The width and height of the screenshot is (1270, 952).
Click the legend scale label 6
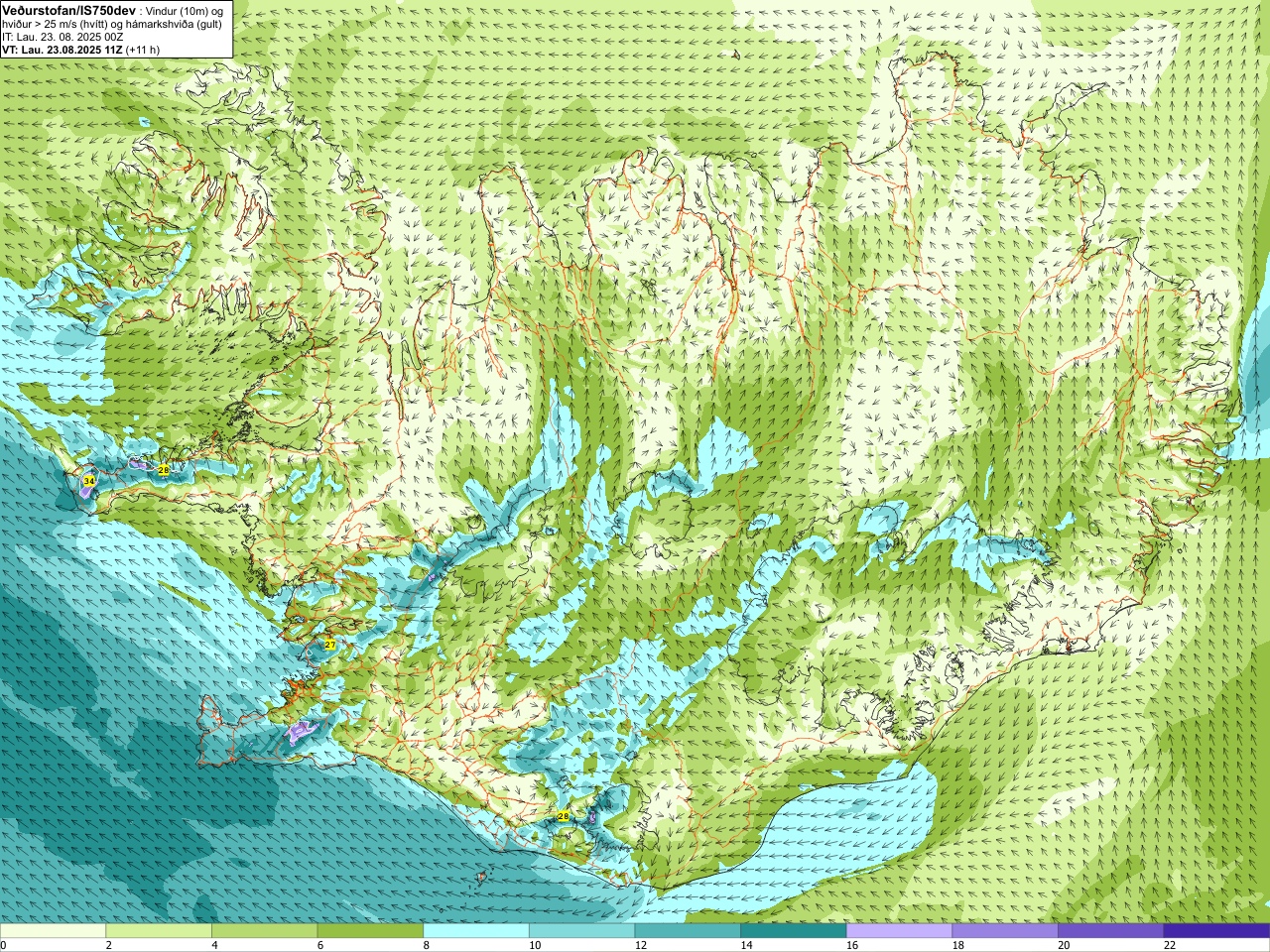(x=319, y=945)
